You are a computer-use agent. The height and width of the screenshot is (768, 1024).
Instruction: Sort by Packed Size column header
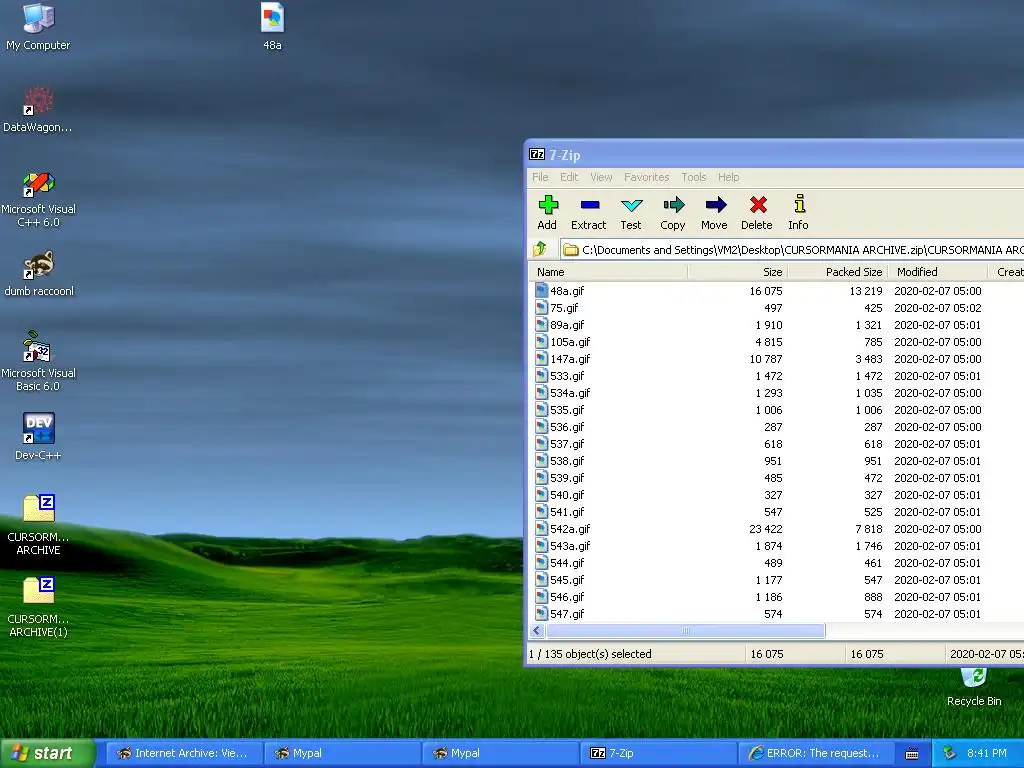pos(838,272)
